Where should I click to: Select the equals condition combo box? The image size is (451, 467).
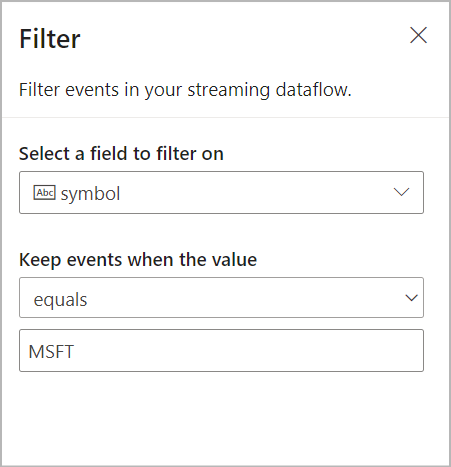(x=221, y=297)
